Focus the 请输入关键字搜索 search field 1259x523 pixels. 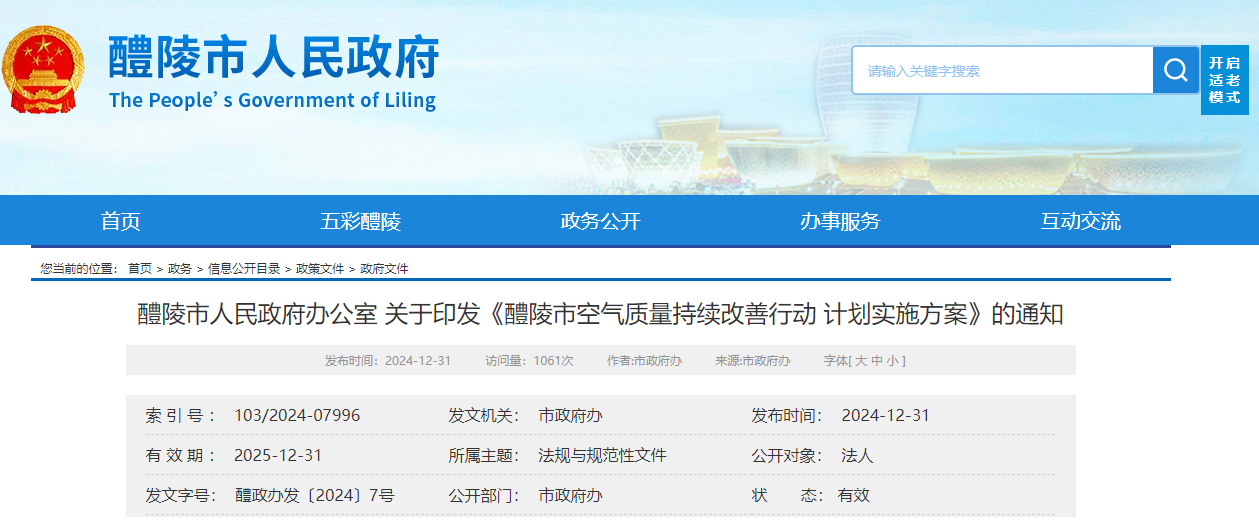tap(1002, 71)
